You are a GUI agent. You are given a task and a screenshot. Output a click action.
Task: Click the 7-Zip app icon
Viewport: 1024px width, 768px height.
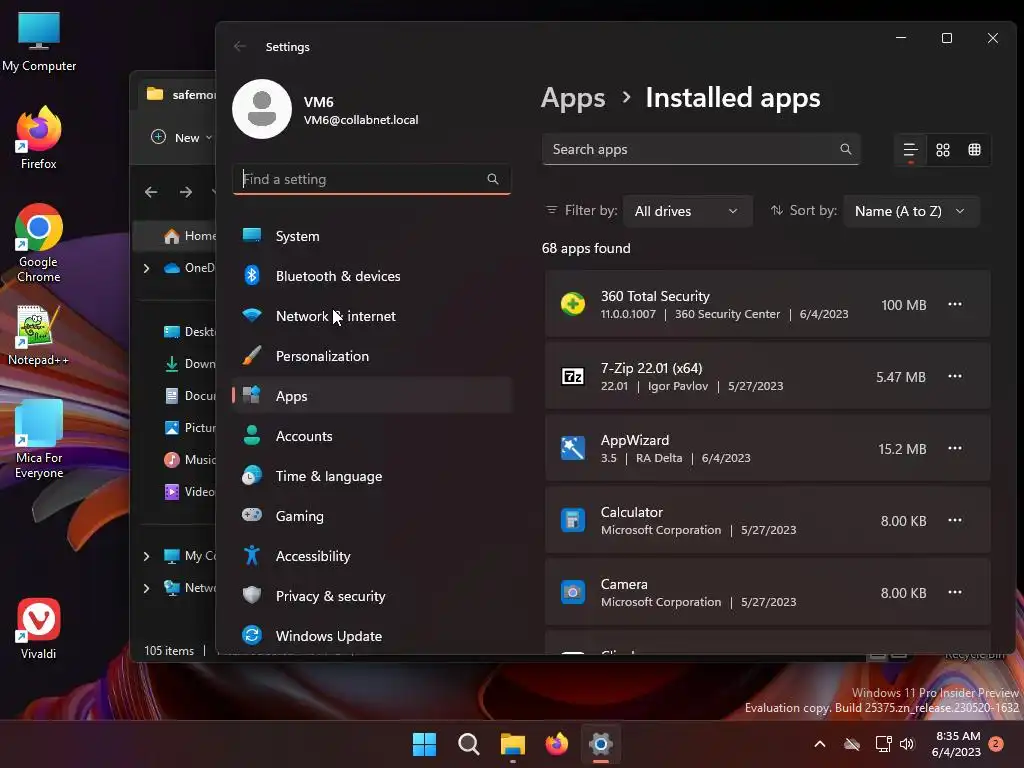click(573, 376)
